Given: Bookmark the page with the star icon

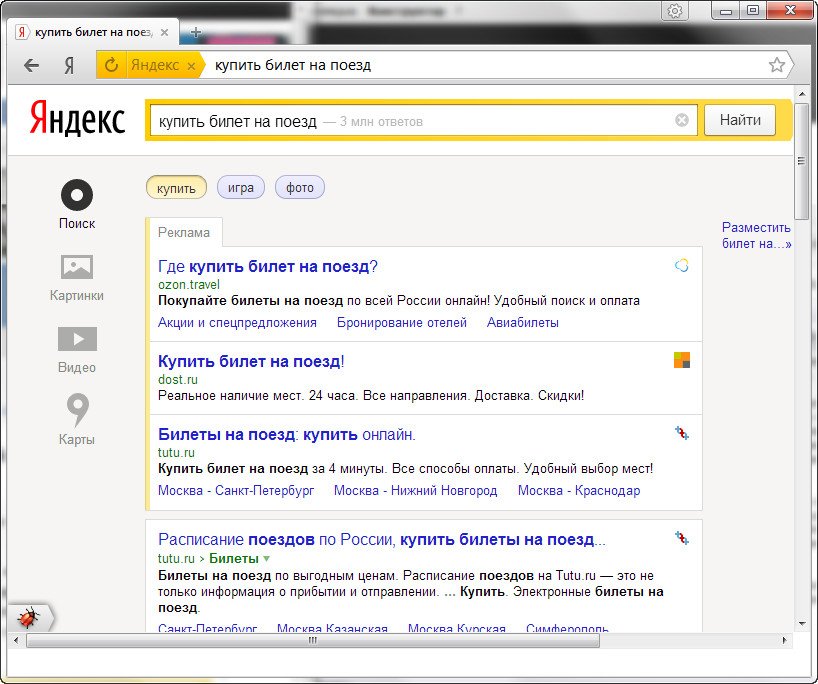Looking at the screenshot, I should pyautogui.click(x=776, y=65).
